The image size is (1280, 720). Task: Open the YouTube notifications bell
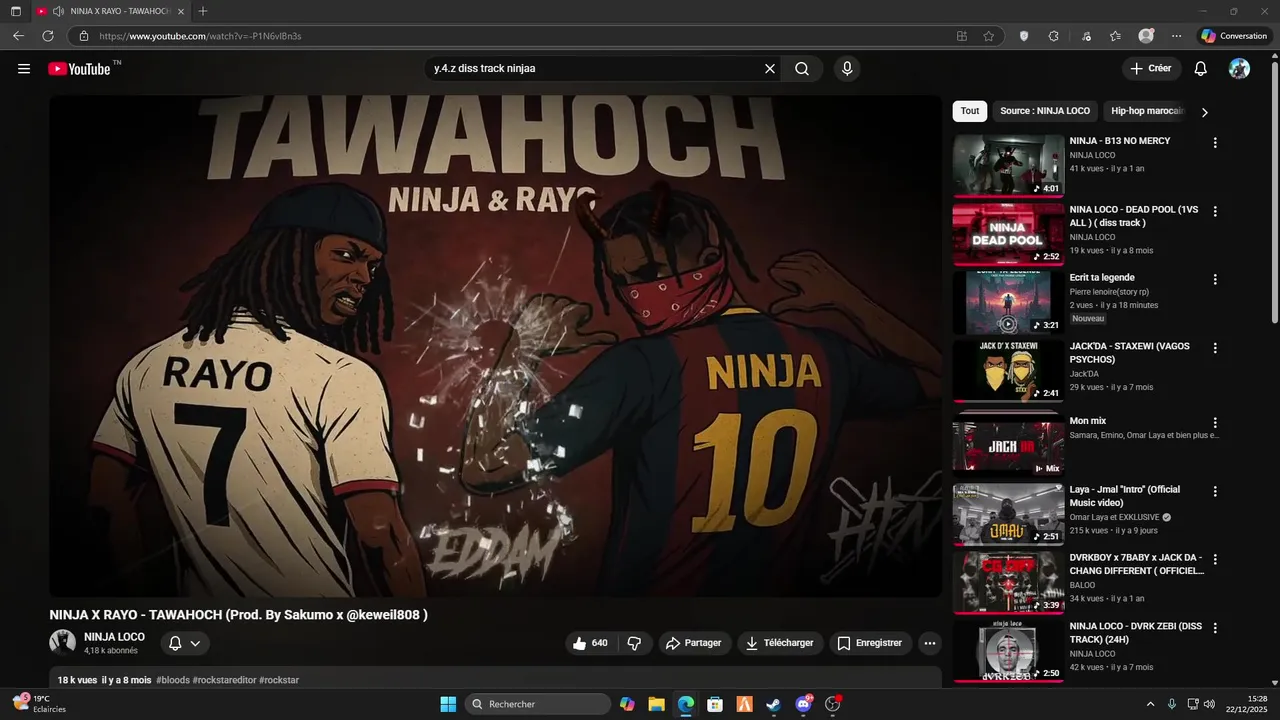click(1201, 69)
